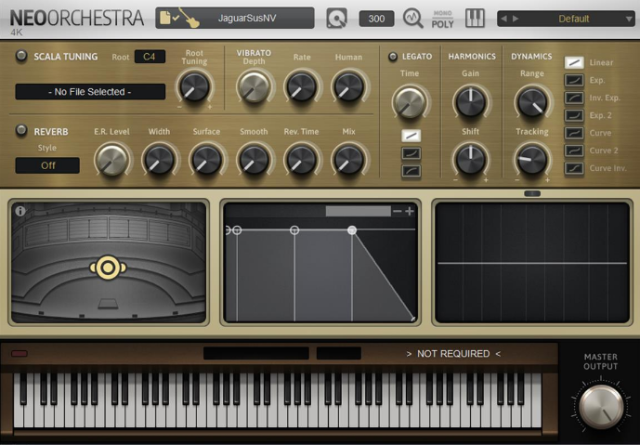The width and height of the screenshot is (640, 445).
Task: Select the Exp. 2 dynamics curve
Action: tap(574, 115)
